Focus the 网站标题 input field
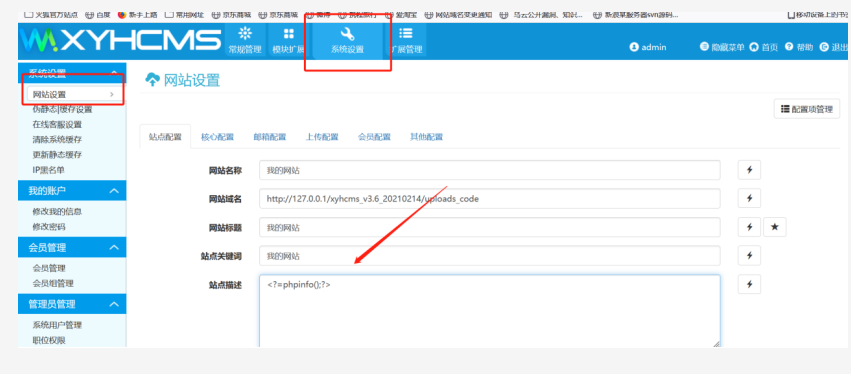Screen dimensions: 851x374 point(490,227)
